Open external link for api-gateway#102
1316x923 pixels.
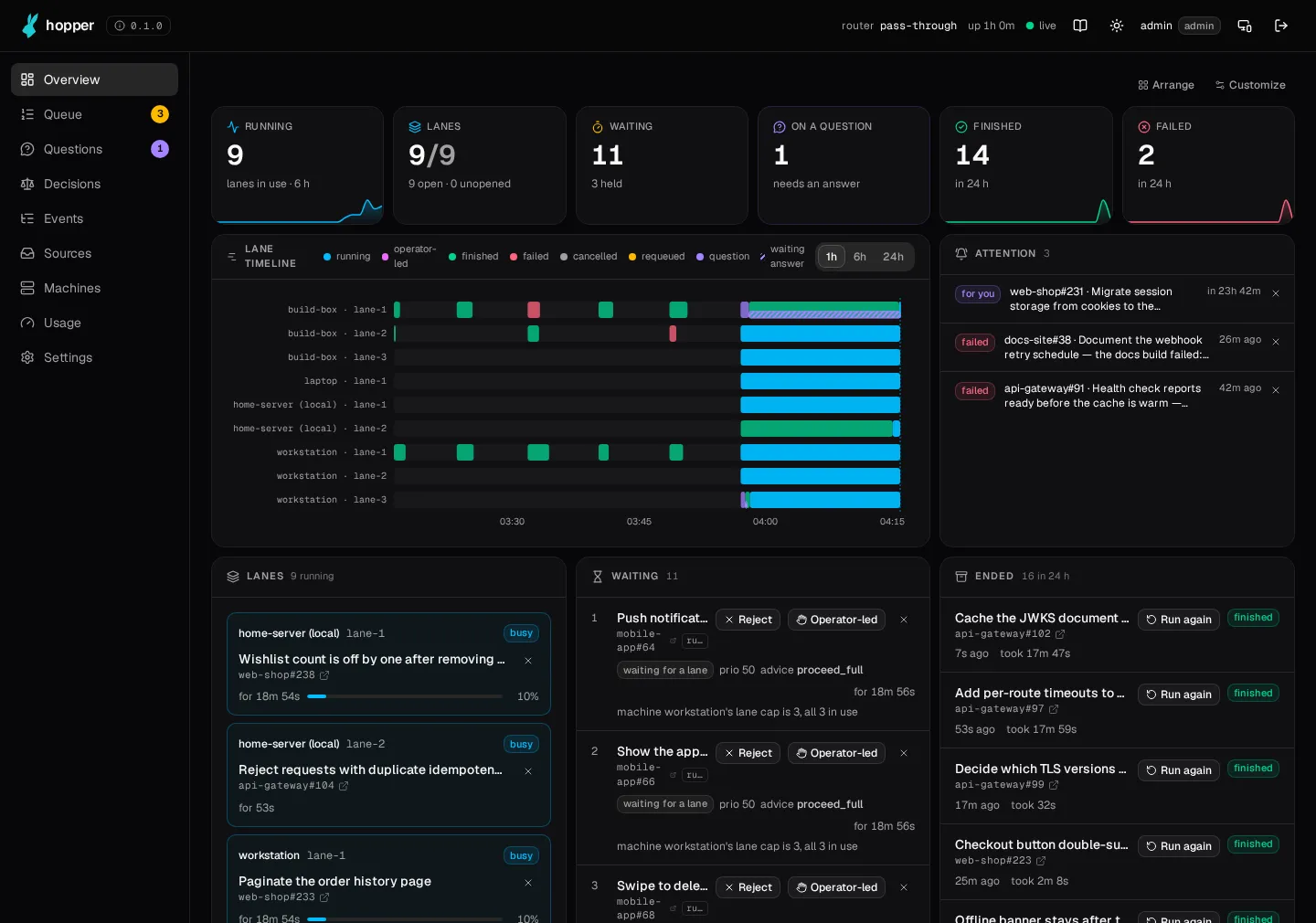click(1060, 634)
